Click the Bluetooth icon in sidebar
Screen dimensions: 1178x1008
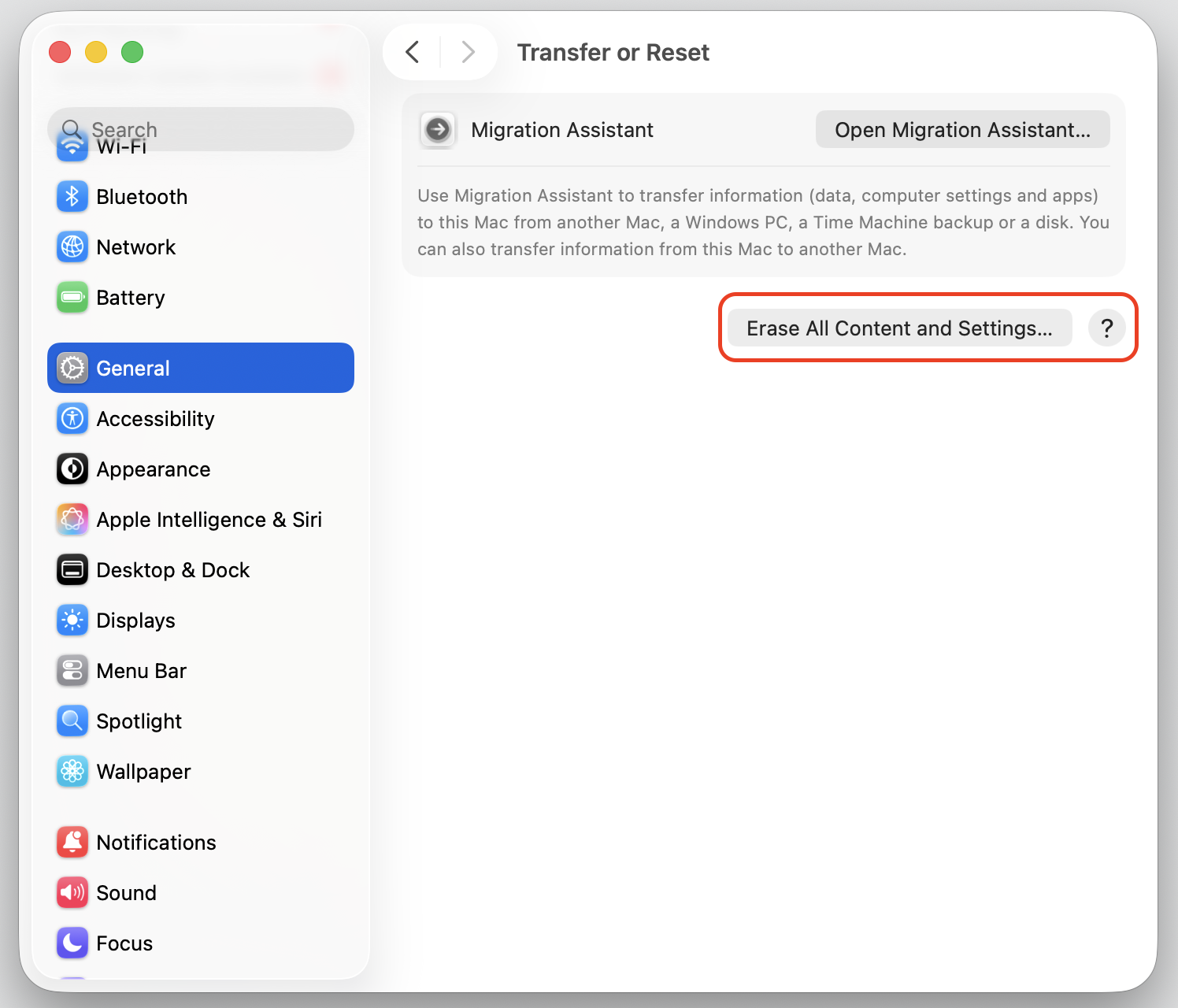coord(72,197)
